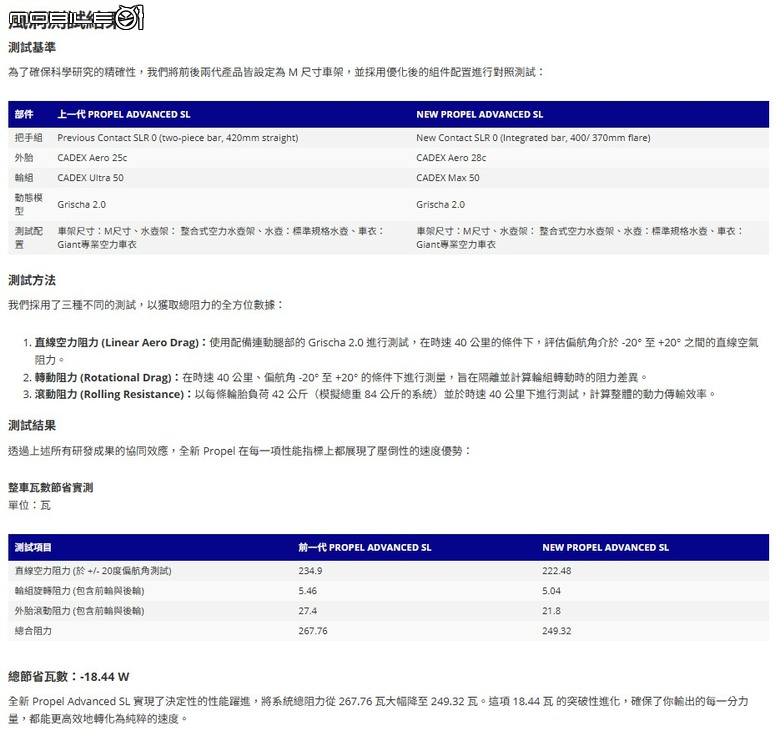Click the 249.32 total in the results table
Image resolution: width=780 pixels, height=731 pixels.
tap(557, 630)
